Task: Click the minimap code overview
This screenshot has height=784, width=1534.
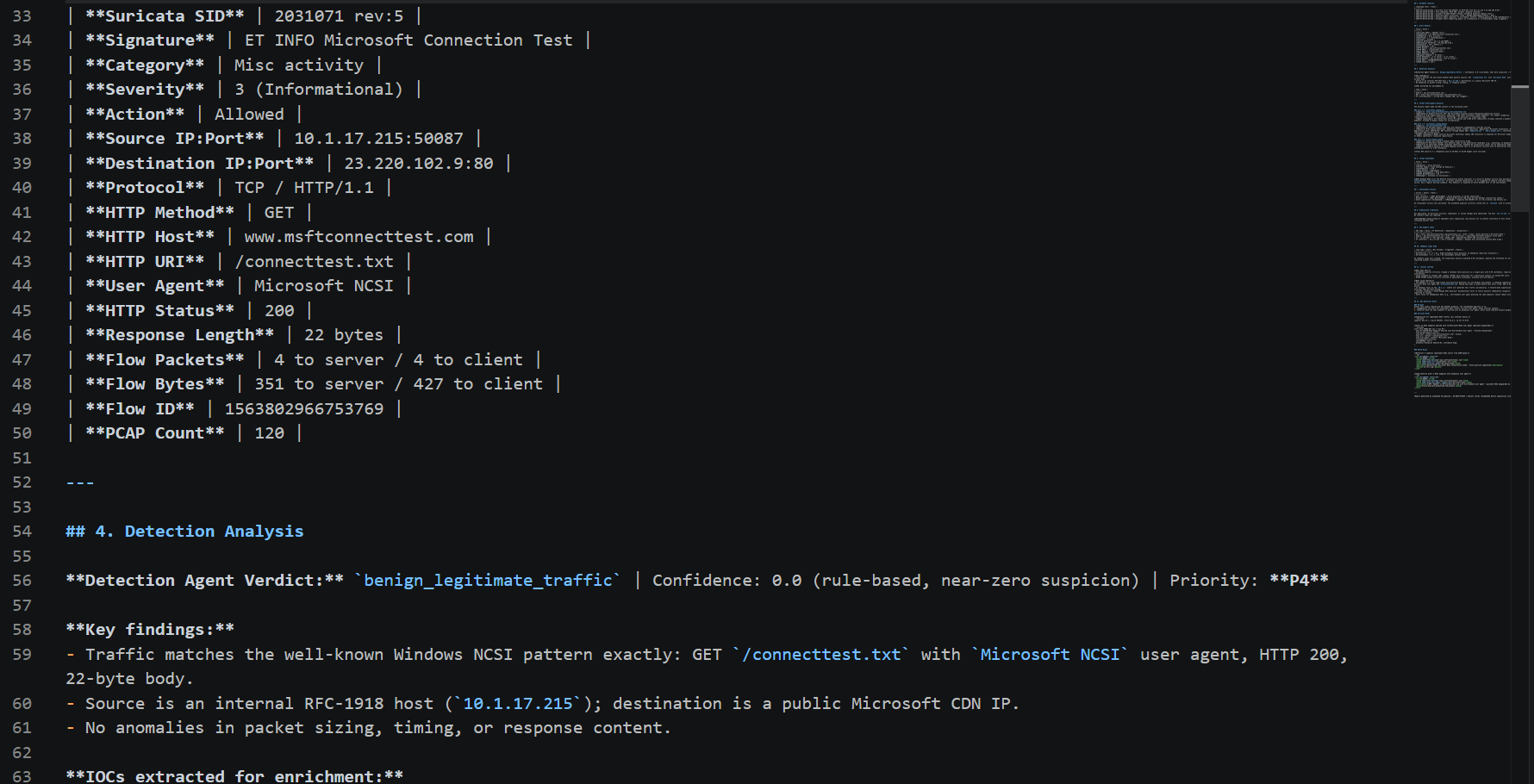Action: (x=1461, y=198)
